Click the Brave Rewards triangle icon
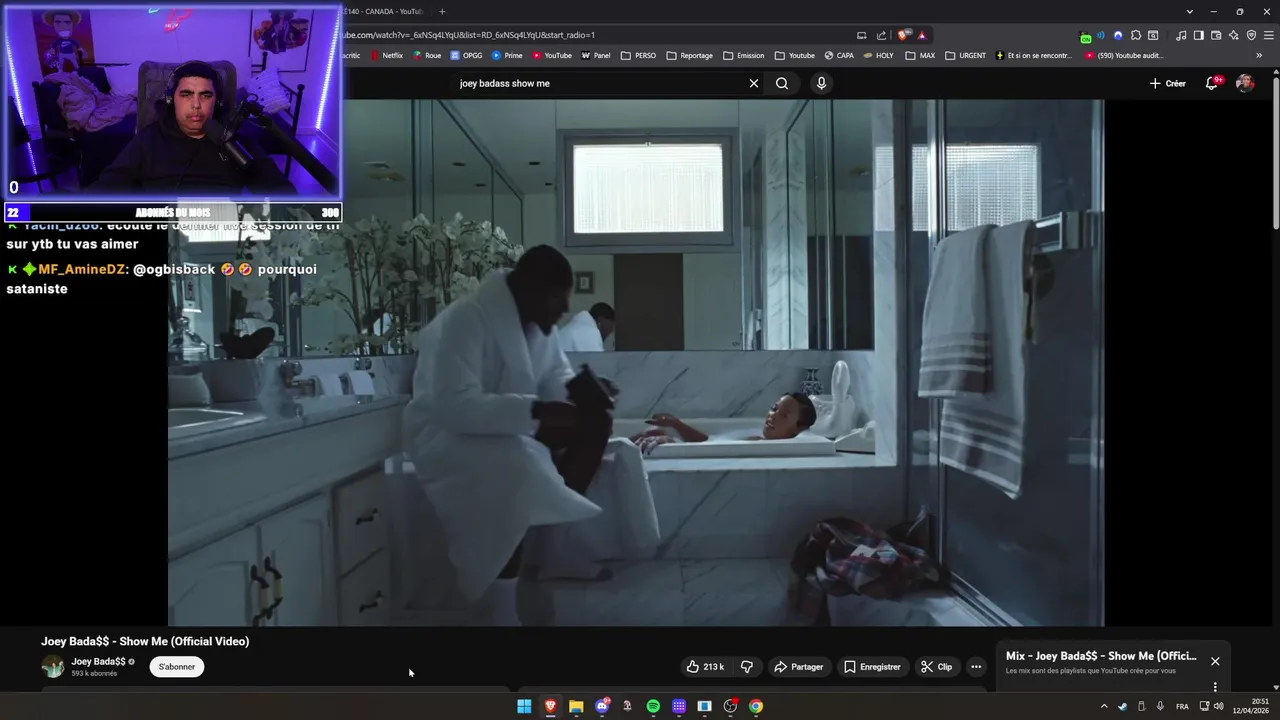The width and height of the screenshot is (1280, 720). 922,35
